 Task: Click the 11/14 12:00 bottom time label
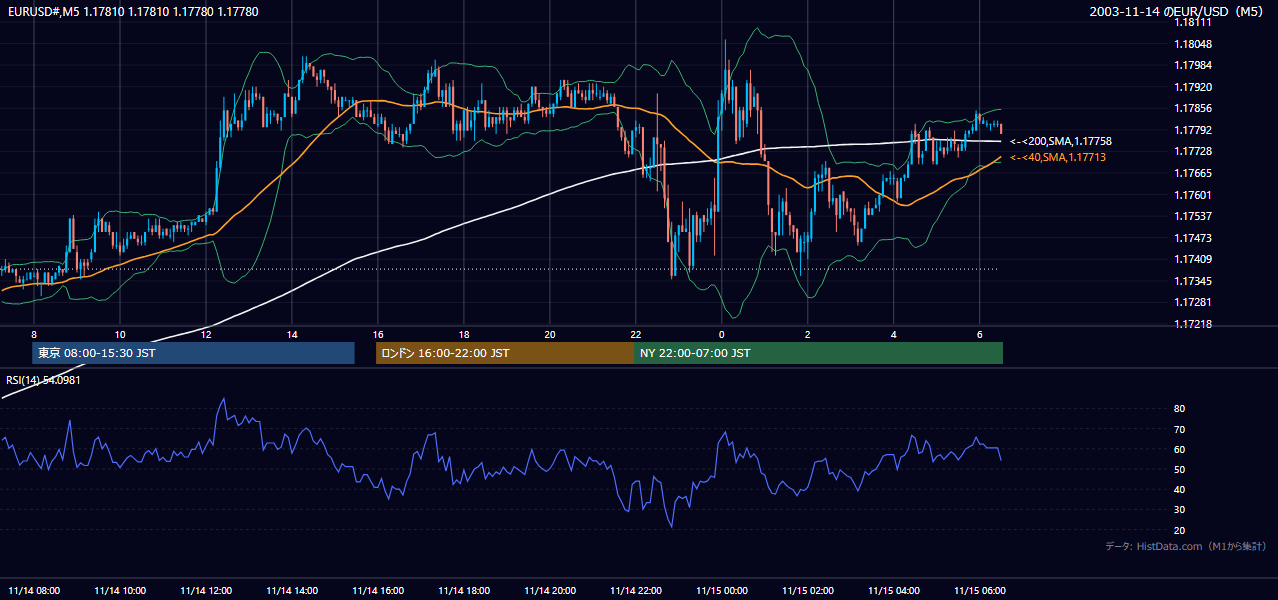tap(206, 591)
